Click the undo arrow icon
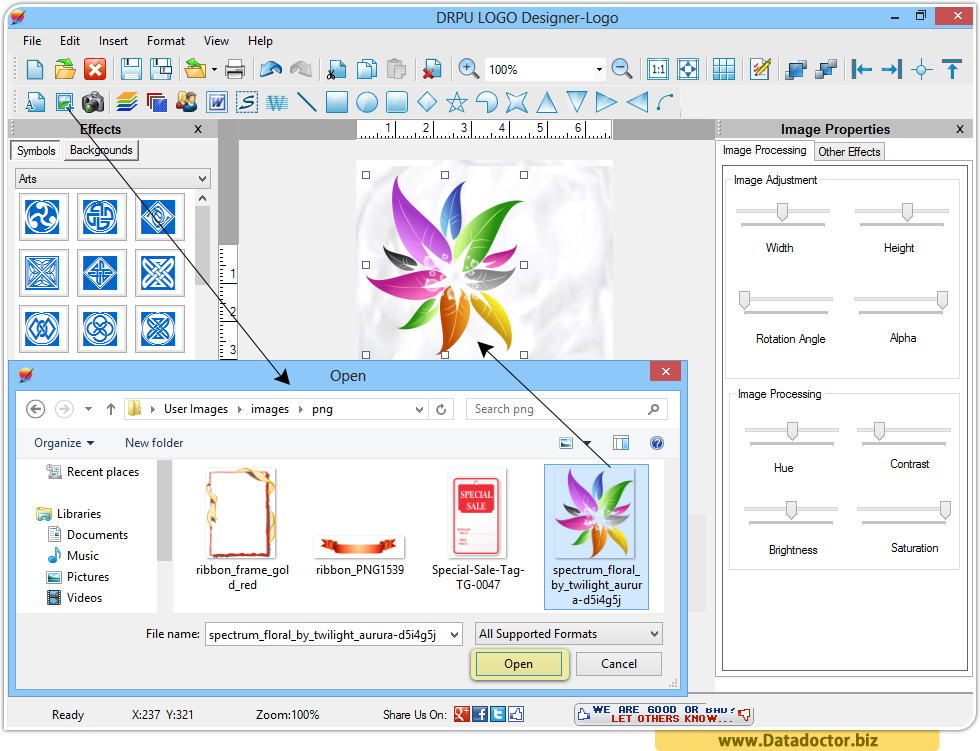This screenshot has width=980, height=751. pyautogui.click(x=271, y=69)
